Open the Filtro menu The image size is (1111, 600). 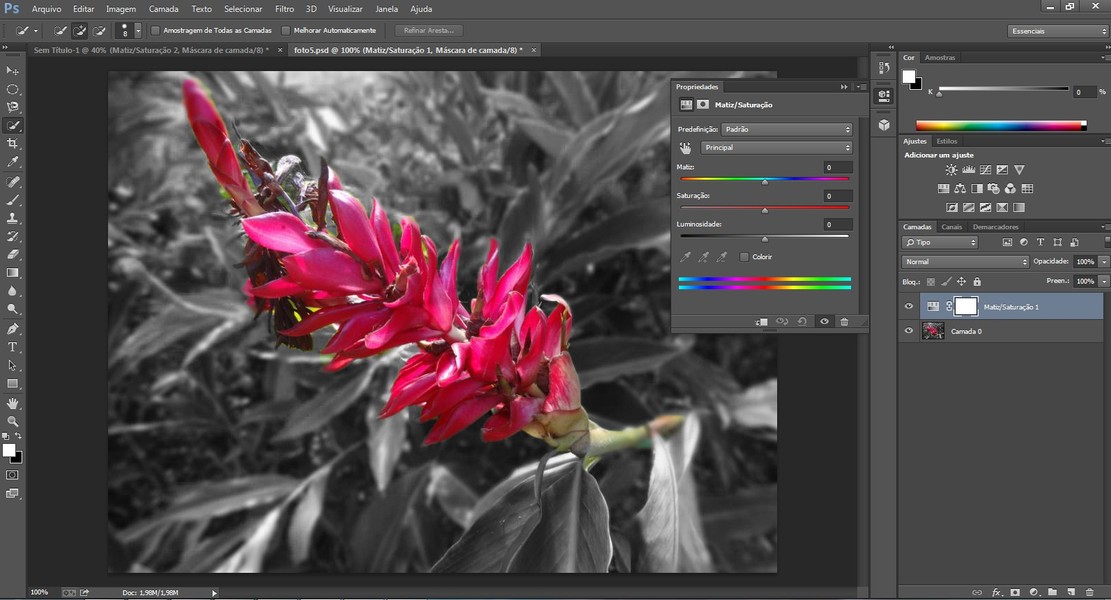[x=284, y=9]
